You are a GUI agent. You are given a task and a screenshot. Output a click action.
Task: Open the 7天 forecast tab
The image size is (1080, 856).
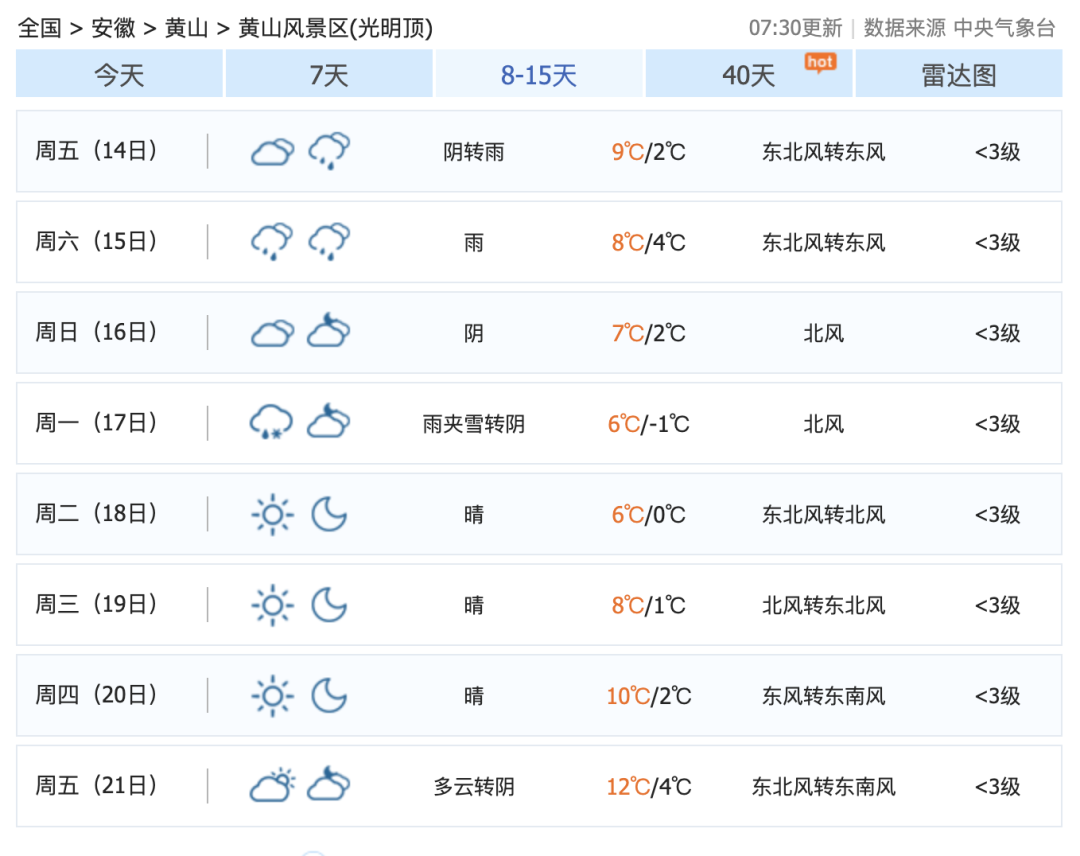pos(329,75)
